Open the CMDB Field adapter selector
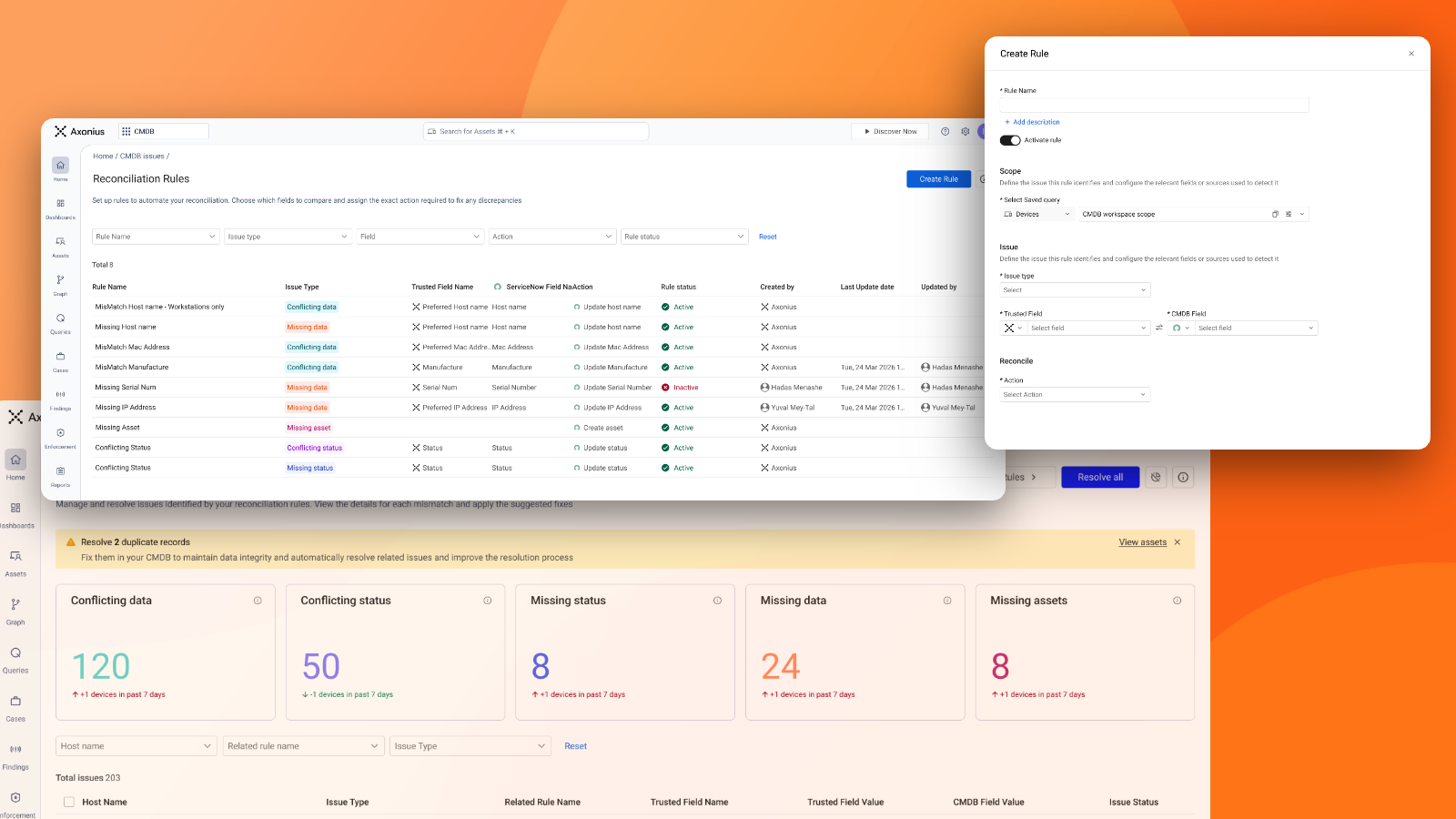 tap(1180, 328)
